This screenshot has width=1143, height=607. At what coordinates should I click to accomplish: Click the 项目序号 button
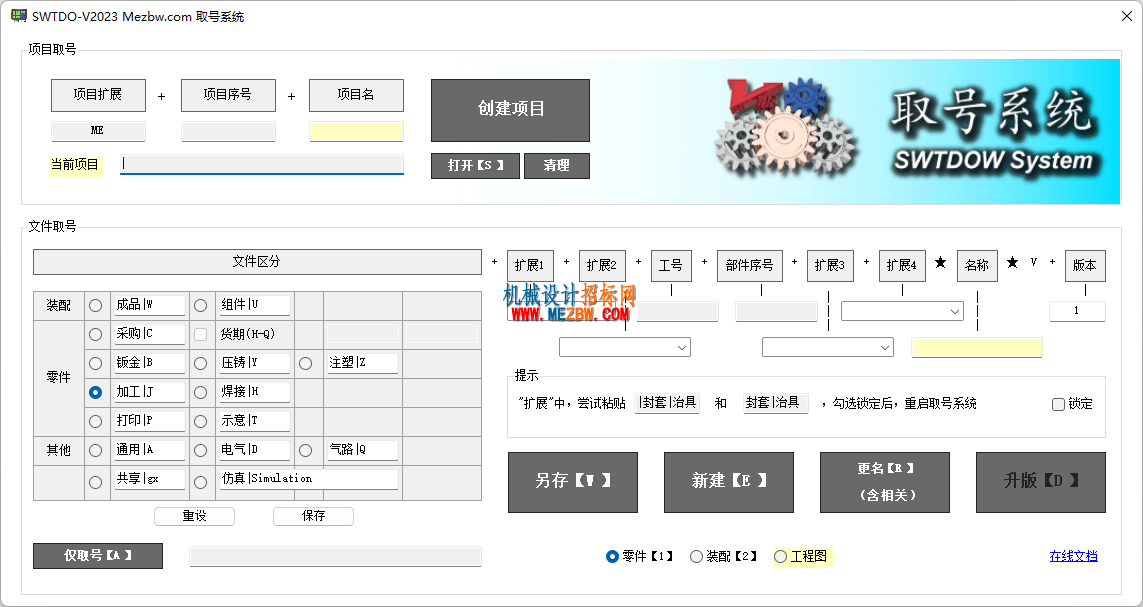(x=228, y=95)
